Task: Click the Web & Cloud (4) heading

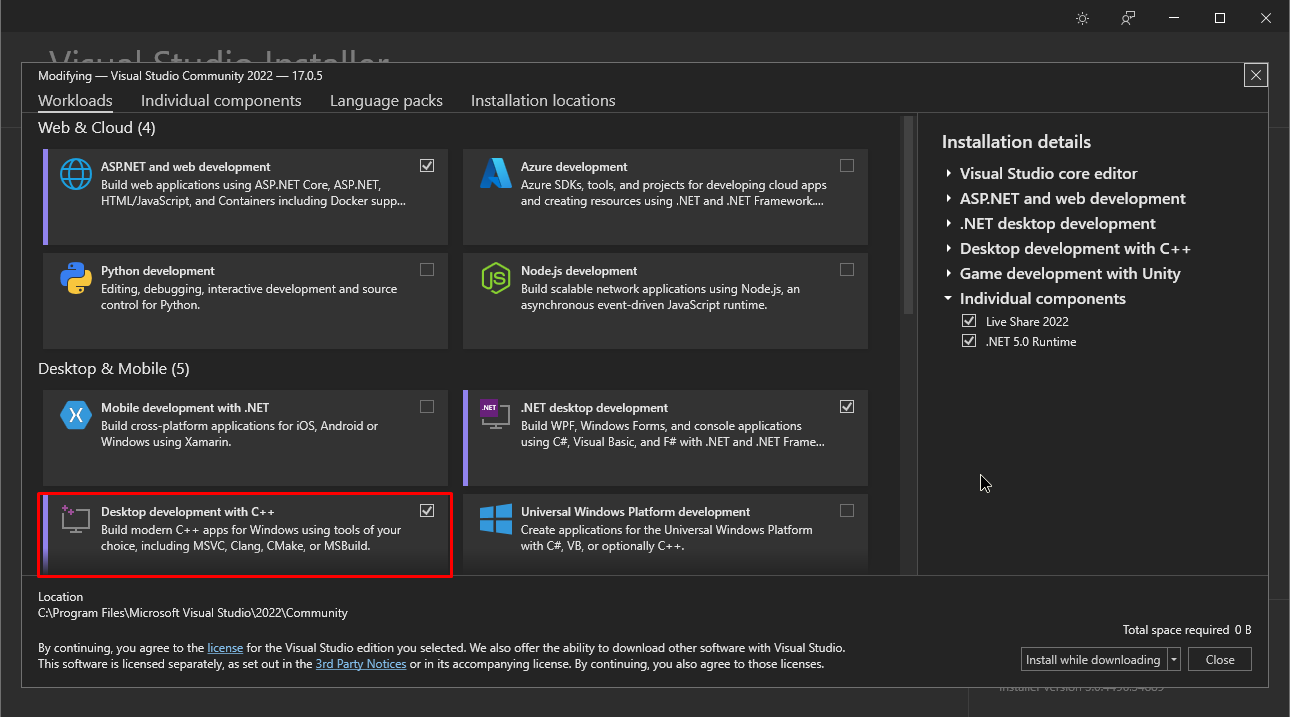Action: 97,128
